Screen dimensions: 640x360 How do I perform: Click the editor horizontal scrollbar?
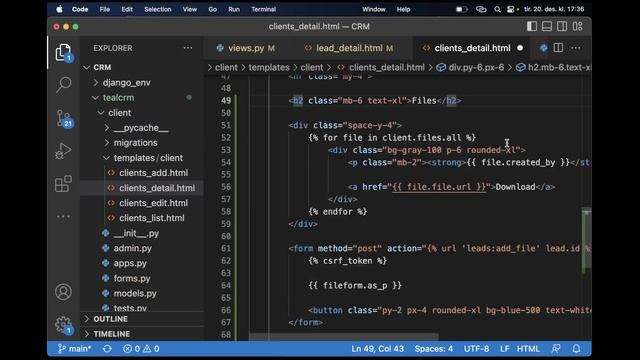point(344,337)
